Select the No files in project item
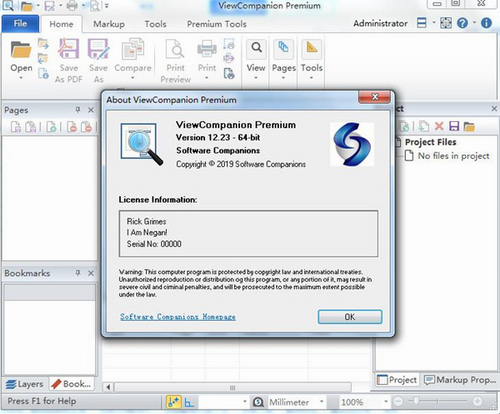The width and height of the screenshot is (500, 414). [x=453, y=156]
